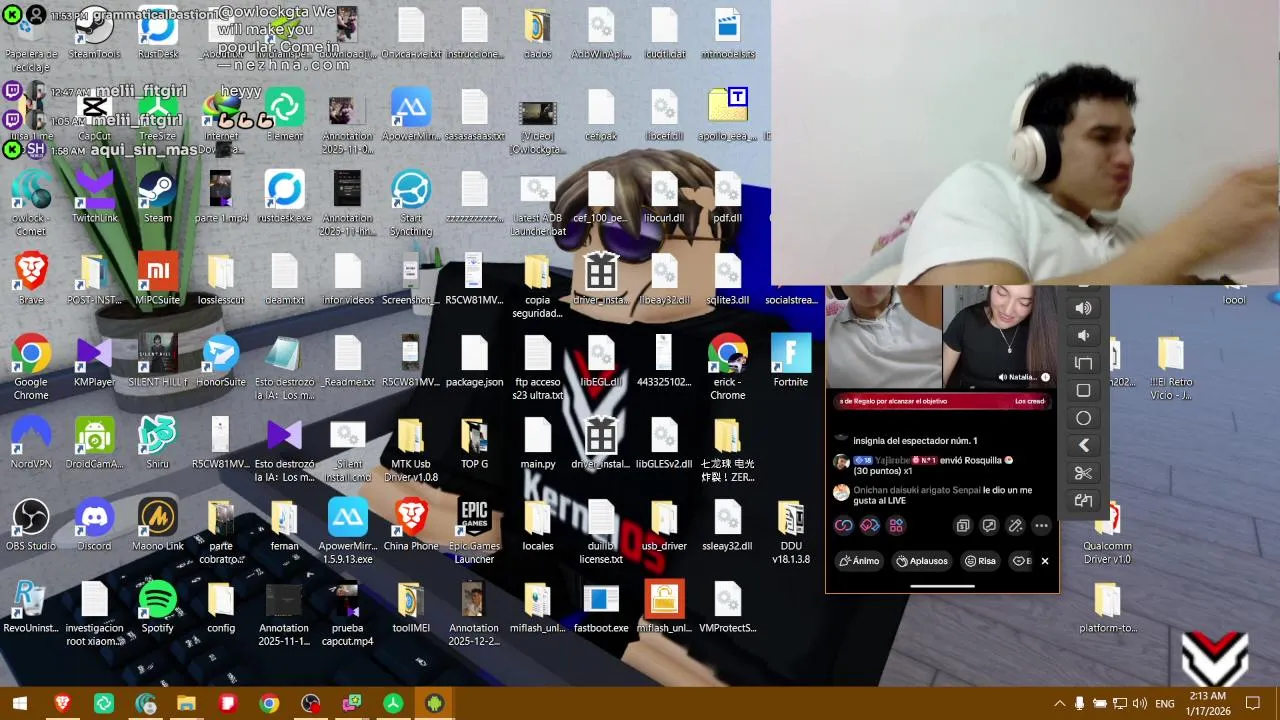Screen dimensions: 1280x720
Task: Open the notification center in the taskbar
Action: tap(1252, 704)
